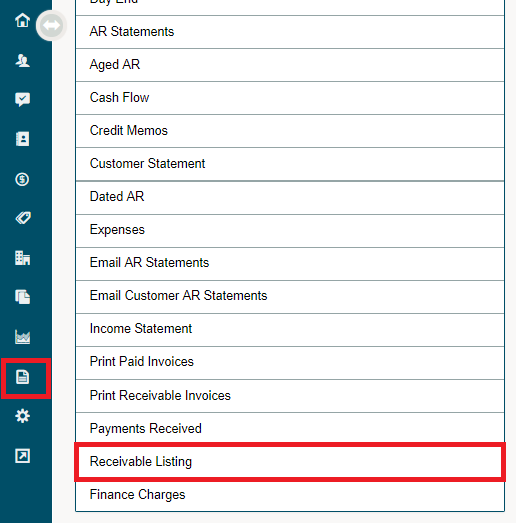Open the checkmark chat tasks icon
Viewport: 516px width, 523px height.
22,99
